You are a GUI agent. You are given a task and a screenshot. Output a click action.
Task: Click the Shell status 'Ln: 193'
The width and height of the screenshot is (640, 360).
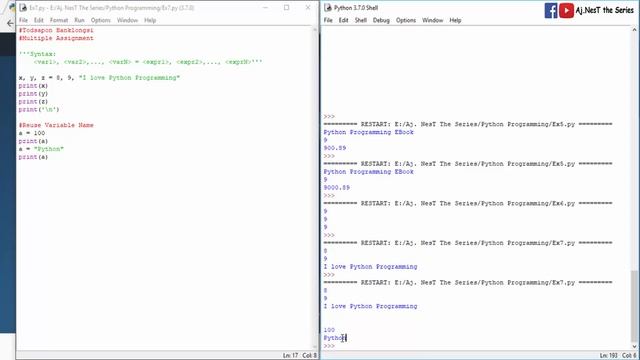click(x=608, y=356)
